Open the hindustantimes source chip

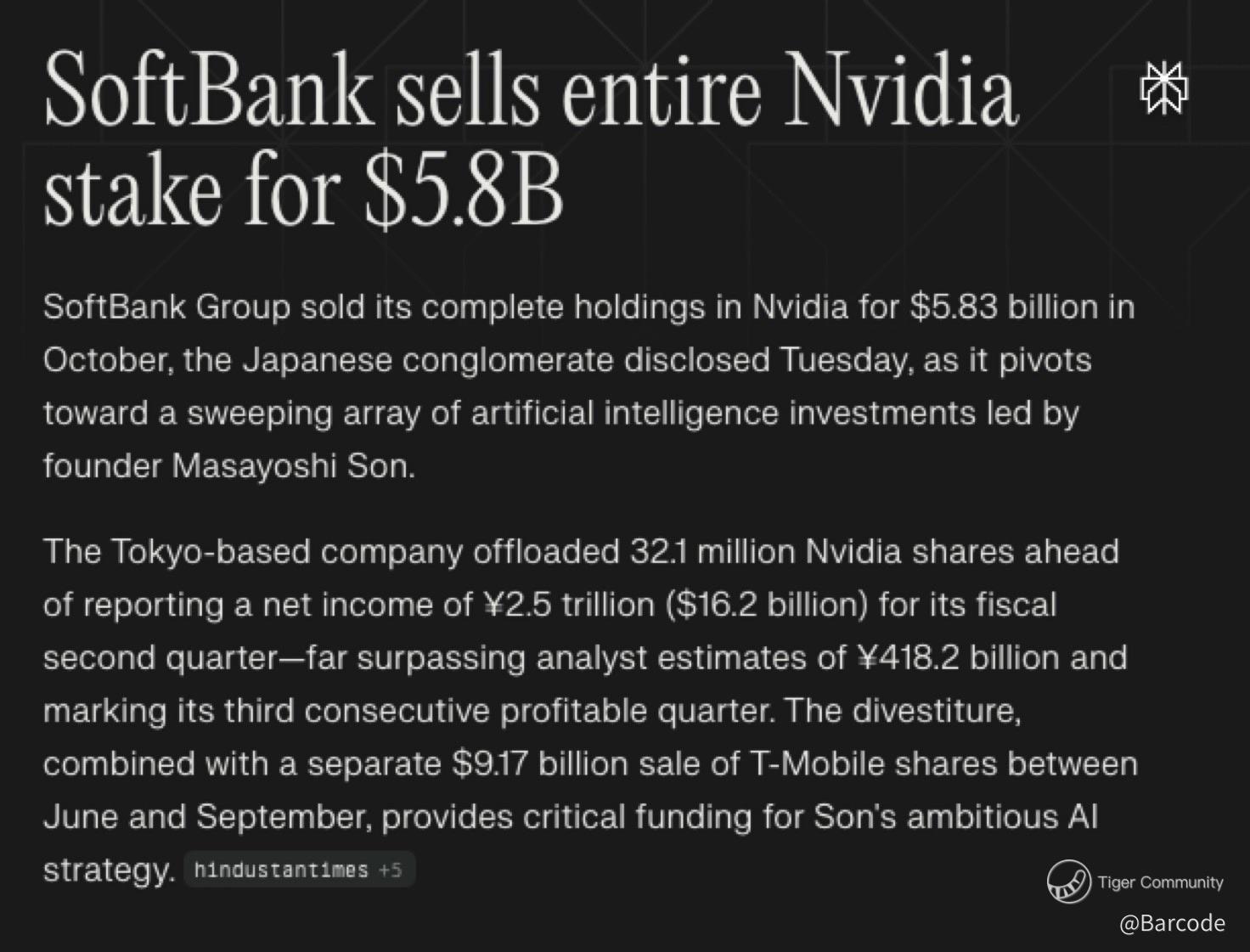tap(281, 870)
